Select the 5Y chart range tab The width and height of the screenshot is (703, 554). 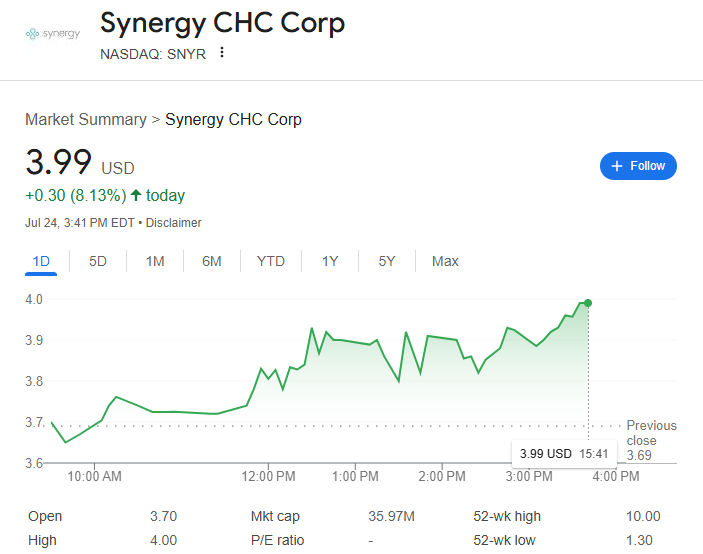coord(387,261)
